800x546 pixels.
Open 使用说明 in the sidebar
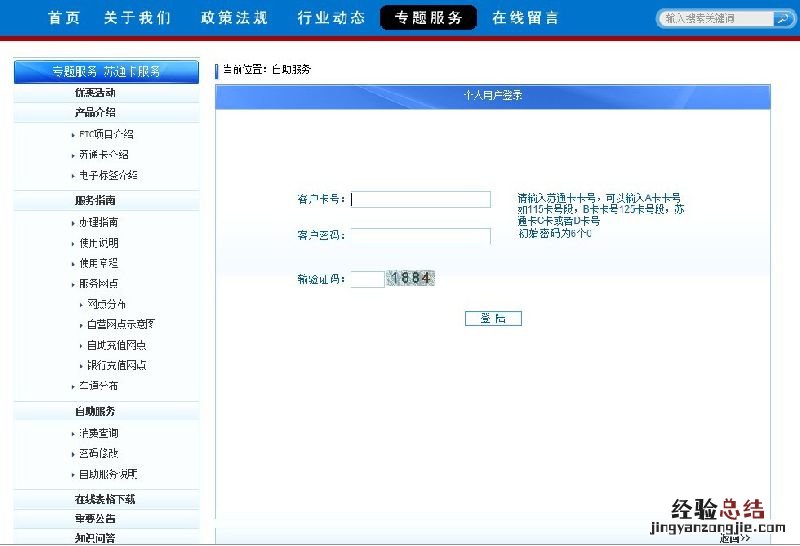[98, 243]
